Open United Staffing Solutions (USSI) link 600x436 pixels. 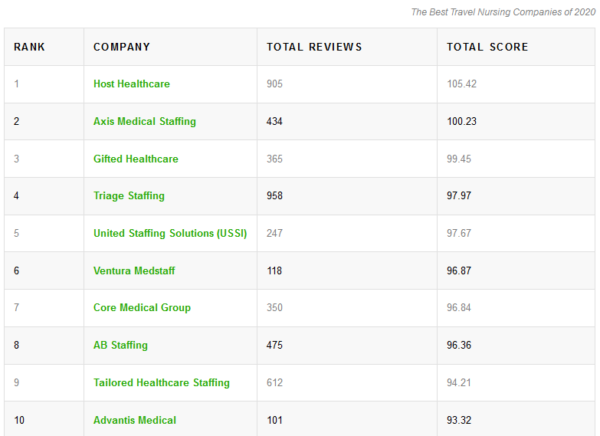[x=170, y=233]
